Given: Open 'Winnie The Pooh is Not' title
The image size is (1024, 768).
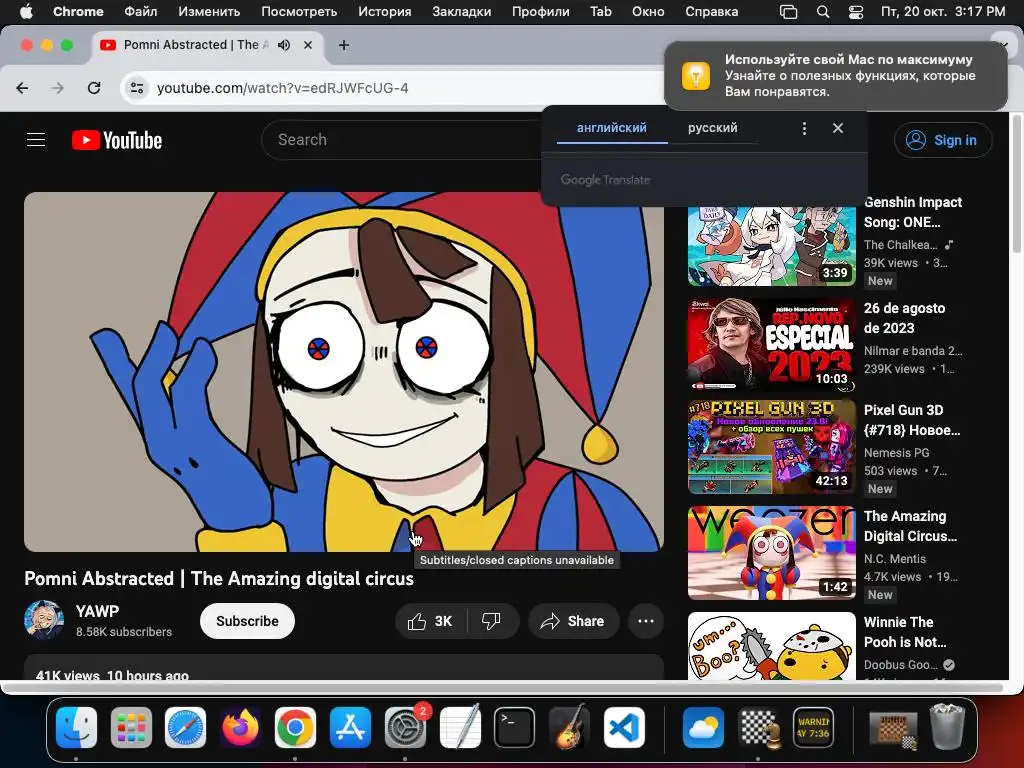Looking at the screenshot, I should tap(905, 632).
